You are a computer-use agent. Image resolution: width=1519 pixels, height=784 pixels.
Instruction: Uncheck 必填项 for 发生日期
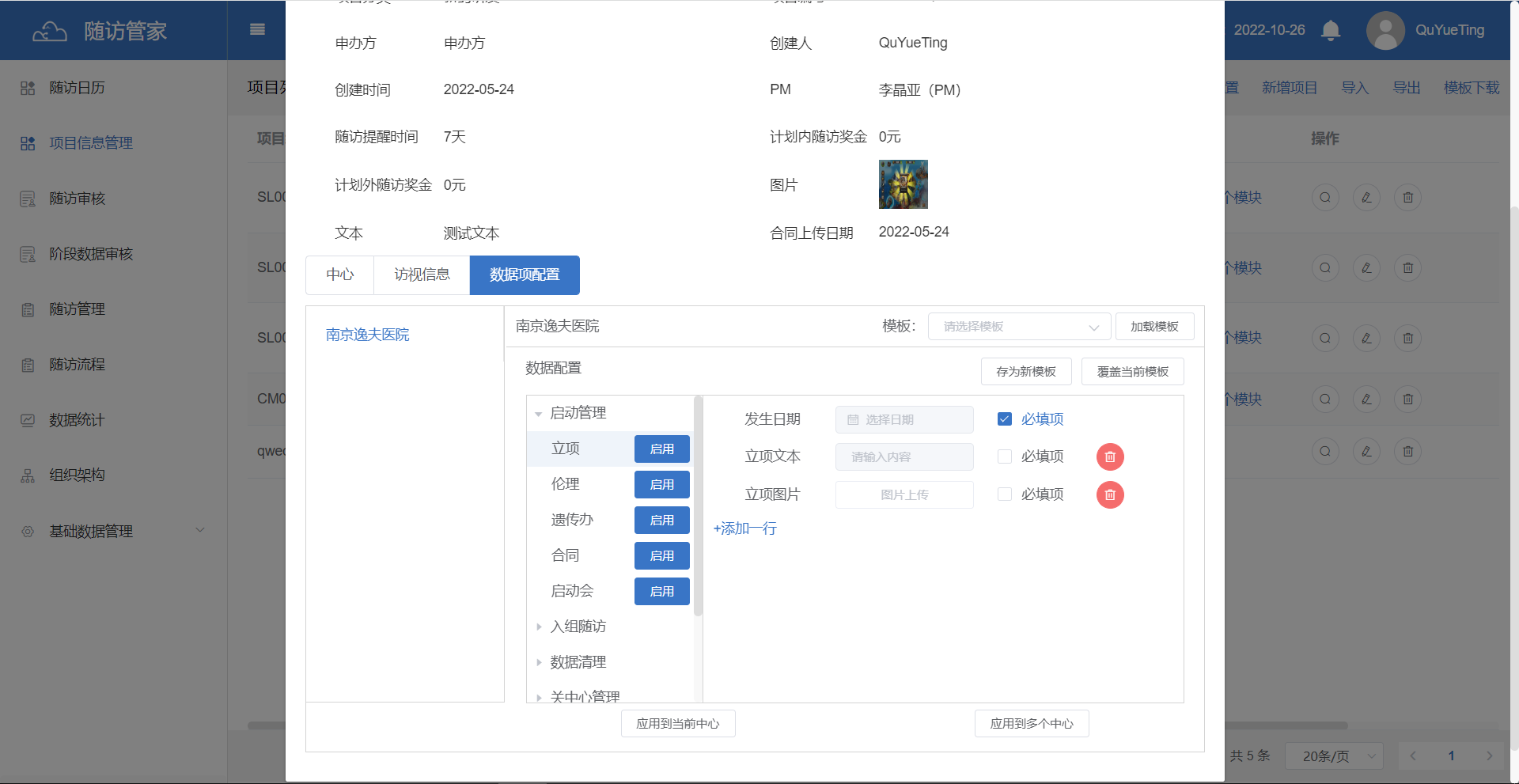click(1005, 419)
